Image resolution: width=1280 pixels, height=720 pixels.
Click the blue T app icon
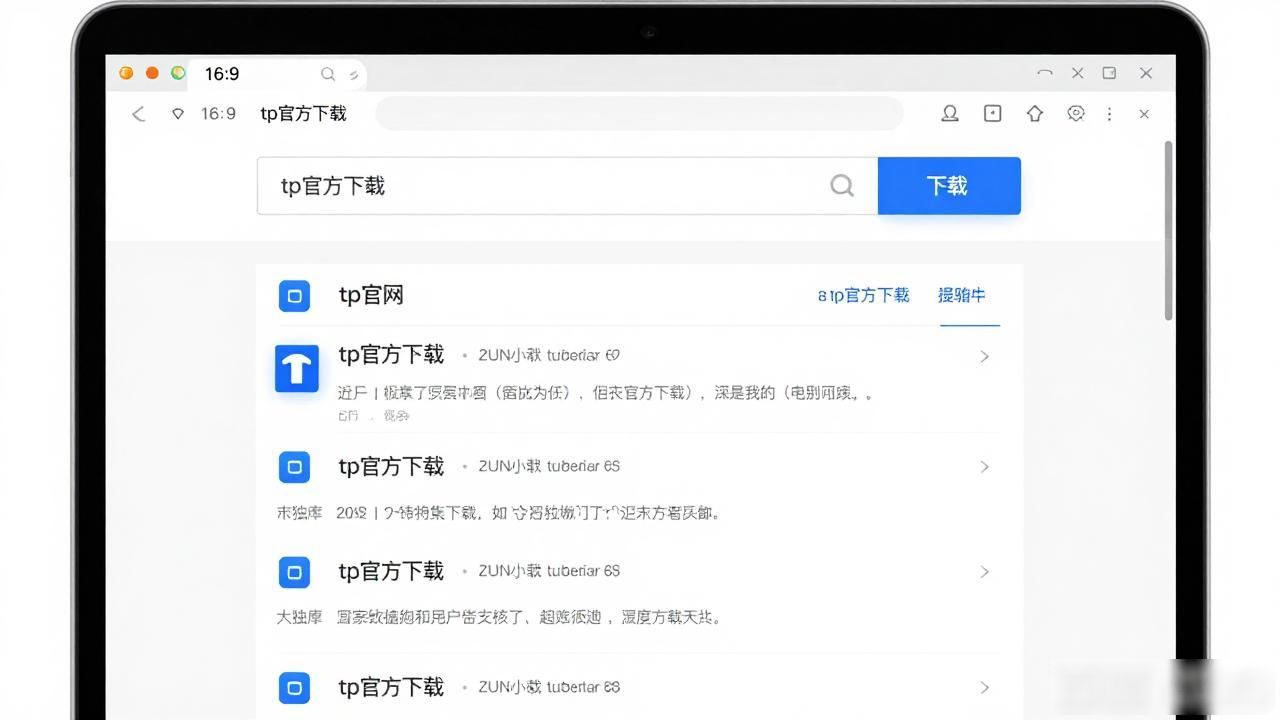[x=297, y=369]
